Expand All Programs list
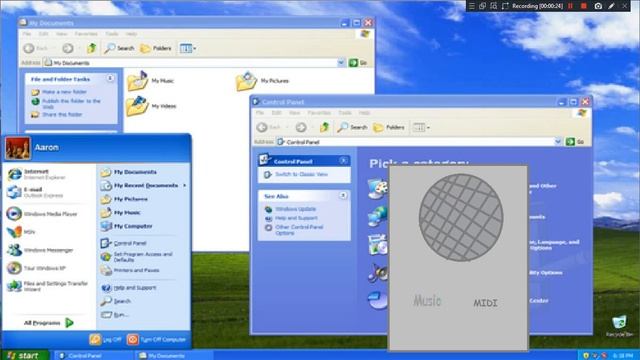640x360 pixels. (x=48, y=323)
